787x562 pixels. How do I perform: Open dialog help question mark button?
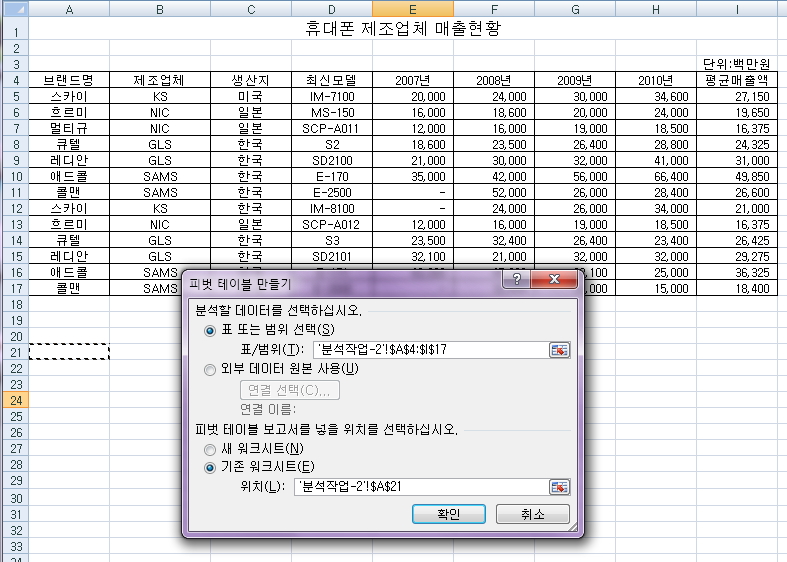tap(516, 279)
